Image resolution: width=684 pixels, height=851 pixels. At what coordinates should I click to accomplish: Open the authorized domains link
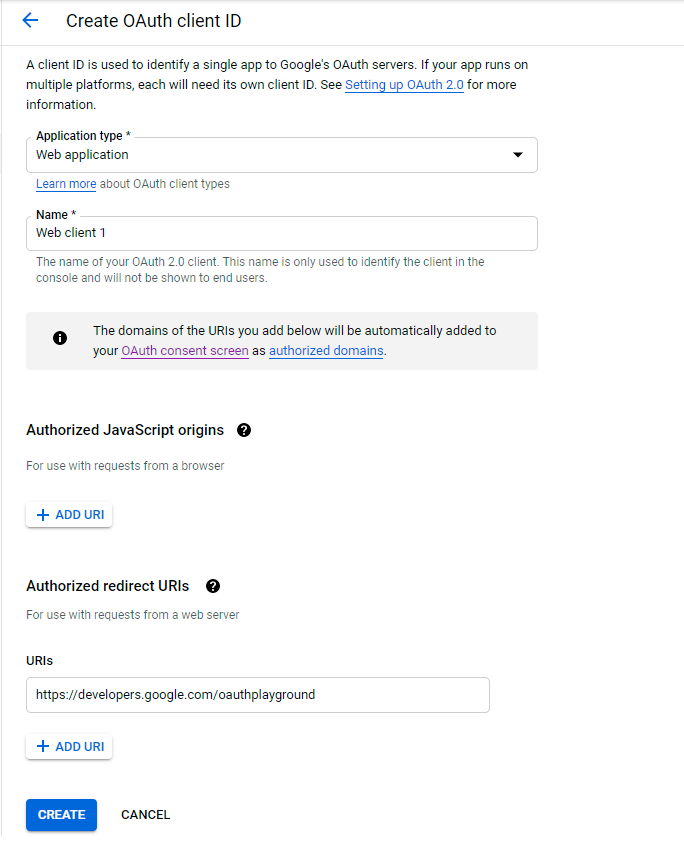326,351
